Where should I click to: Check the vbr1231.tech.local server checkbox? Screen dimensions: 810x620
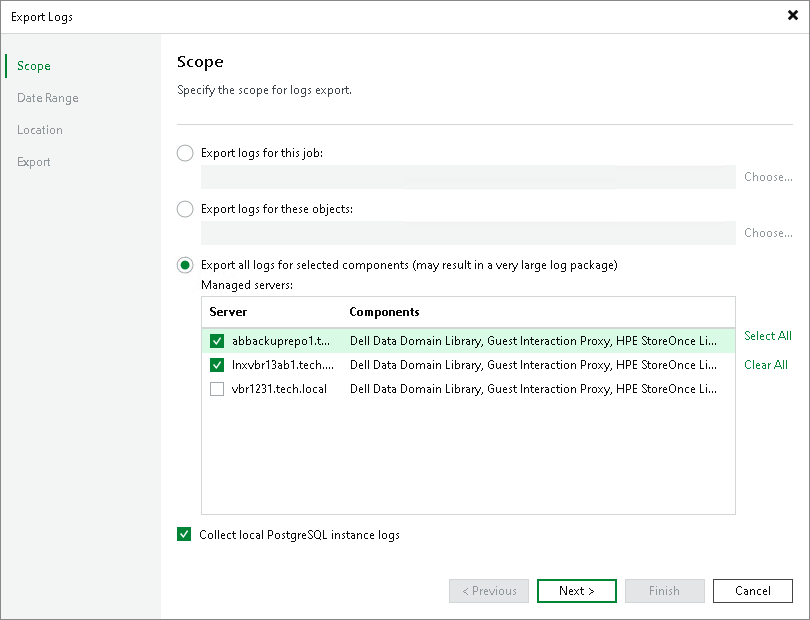(217, 389)
